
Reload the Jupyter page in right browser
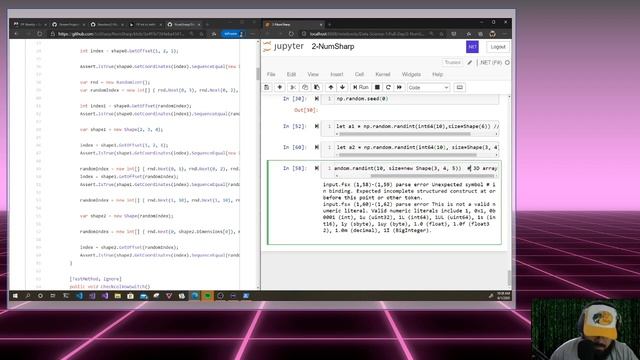pyautogui.click(x=291, y=34)
